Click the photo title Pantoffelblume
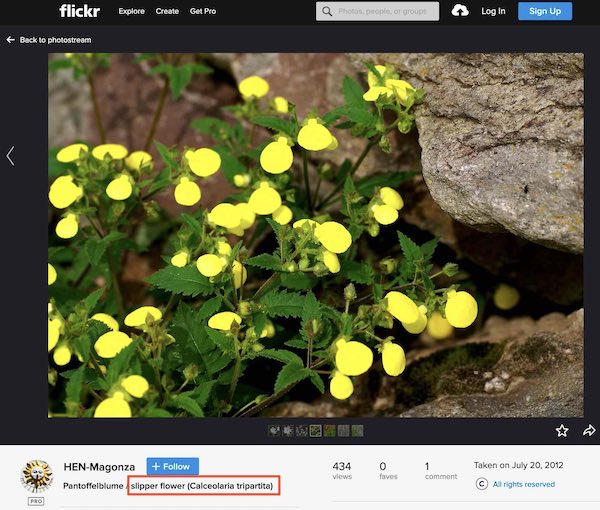The image size is (600, 510). (93, 486)
